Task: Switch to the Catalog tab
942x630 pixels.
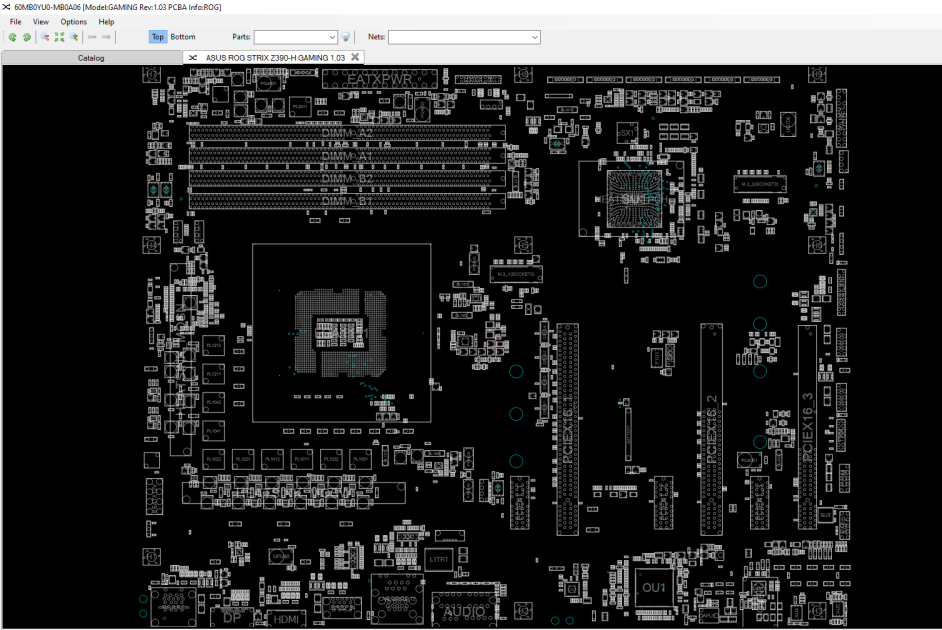Action: point(91,58)
